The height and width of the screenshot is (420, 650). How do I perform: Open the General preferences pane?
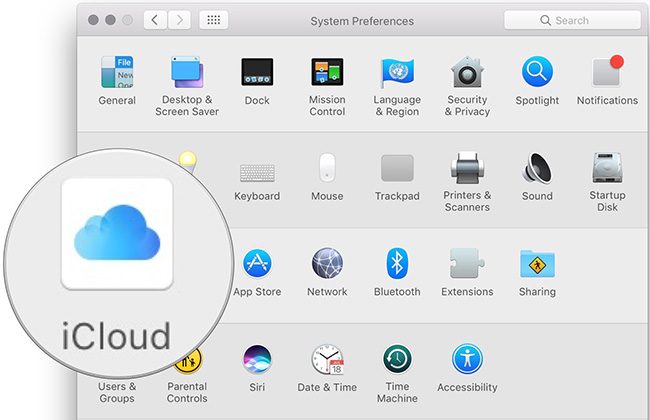(117, 72)
